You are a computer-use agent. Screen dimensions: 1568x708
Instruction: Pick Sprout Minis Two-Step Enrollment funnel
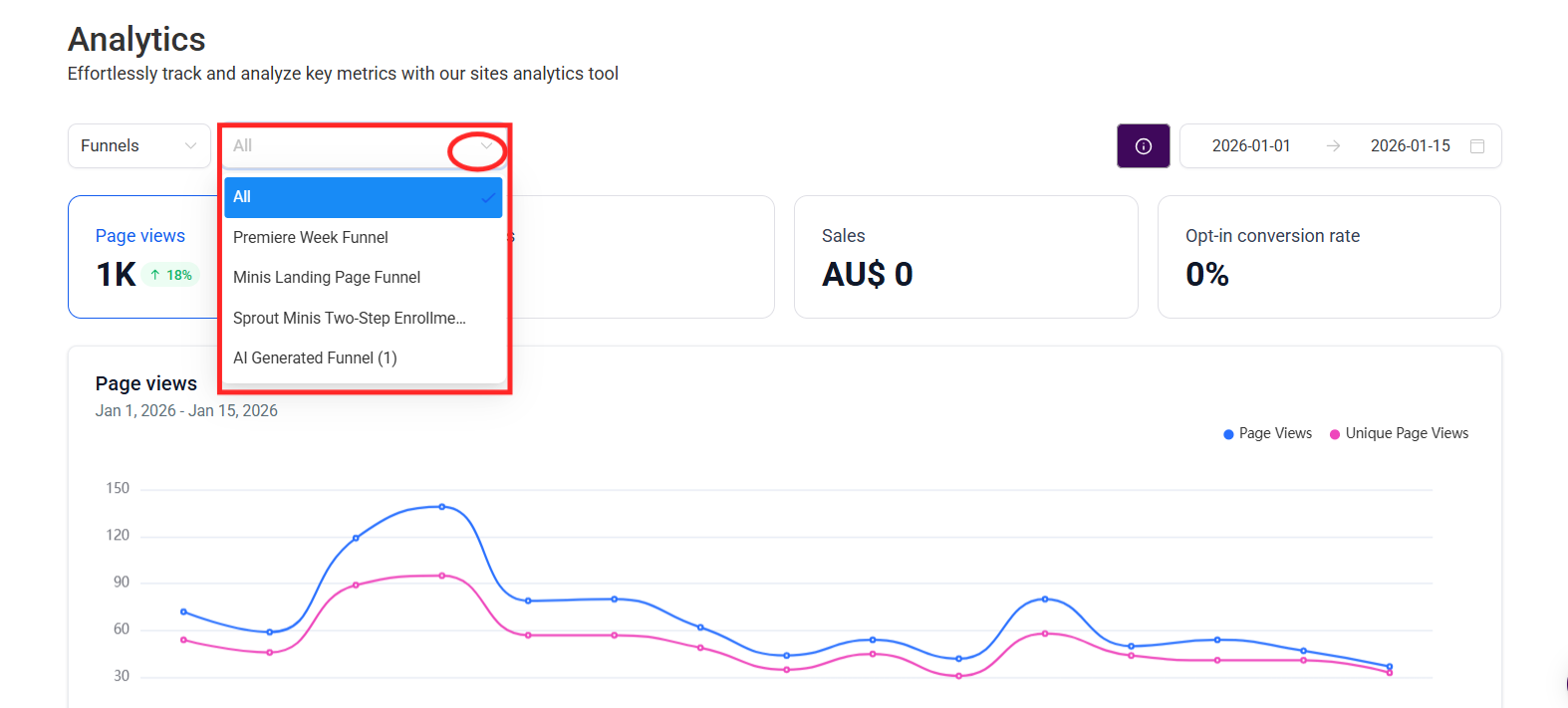click(x=349, y=318)
